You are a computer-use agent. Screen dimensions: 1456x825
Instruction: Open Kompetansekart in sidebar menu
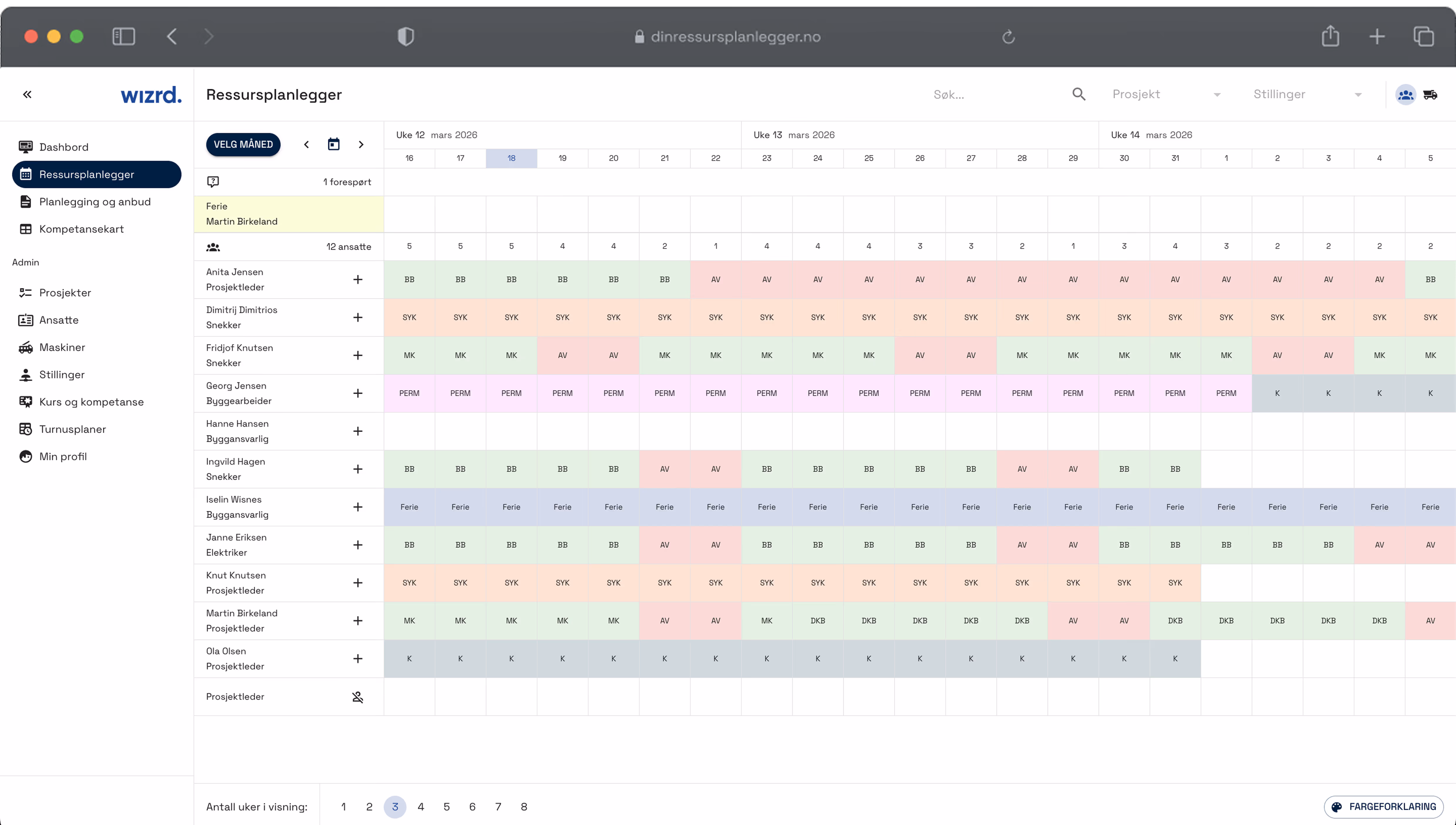[81, 229]
